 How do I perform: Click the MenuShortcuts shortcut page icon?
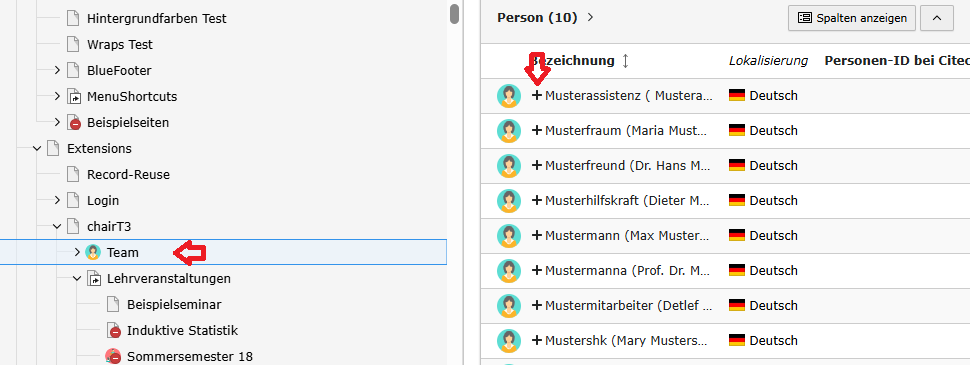click(x=74, y=97)
